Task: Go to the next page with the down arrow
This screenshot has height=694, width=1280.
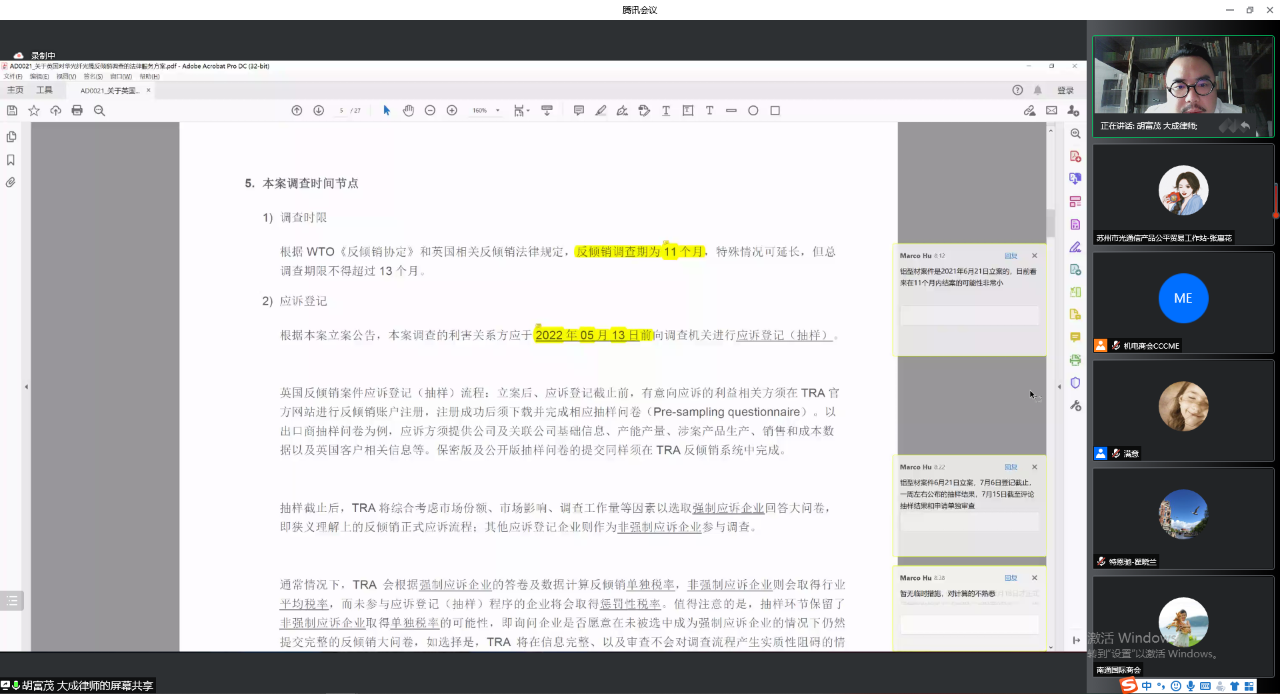Action: (318, 110)
